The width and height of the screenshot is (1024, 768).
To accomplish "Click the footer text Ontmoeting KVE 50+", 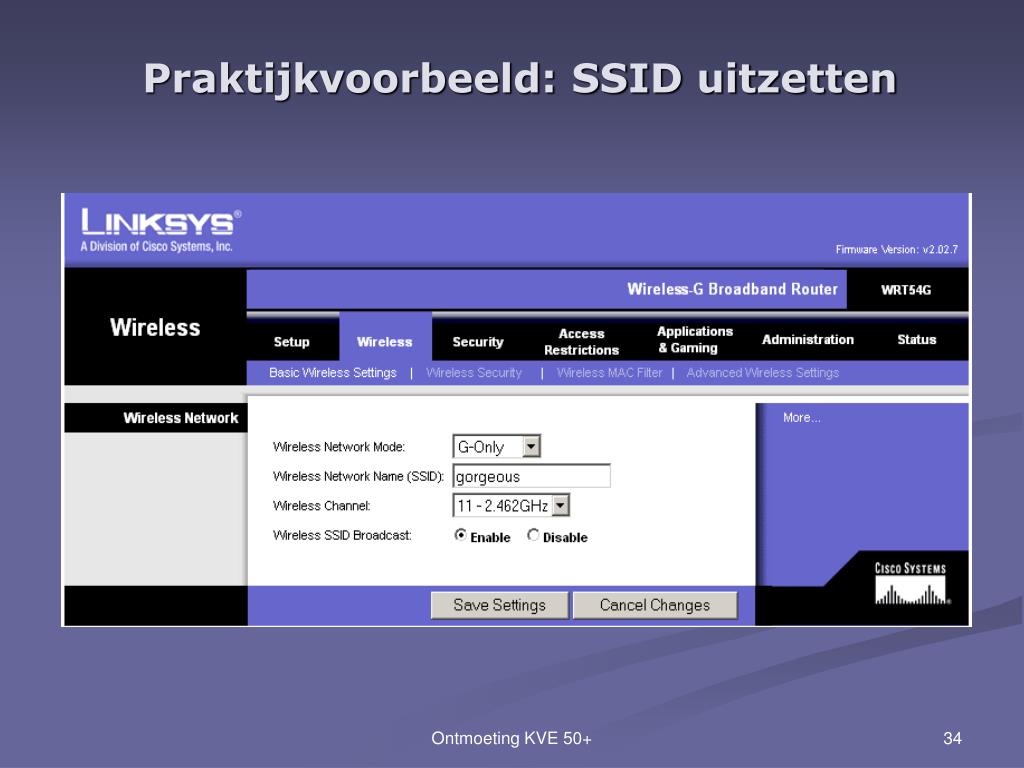I will coord(511,739).
